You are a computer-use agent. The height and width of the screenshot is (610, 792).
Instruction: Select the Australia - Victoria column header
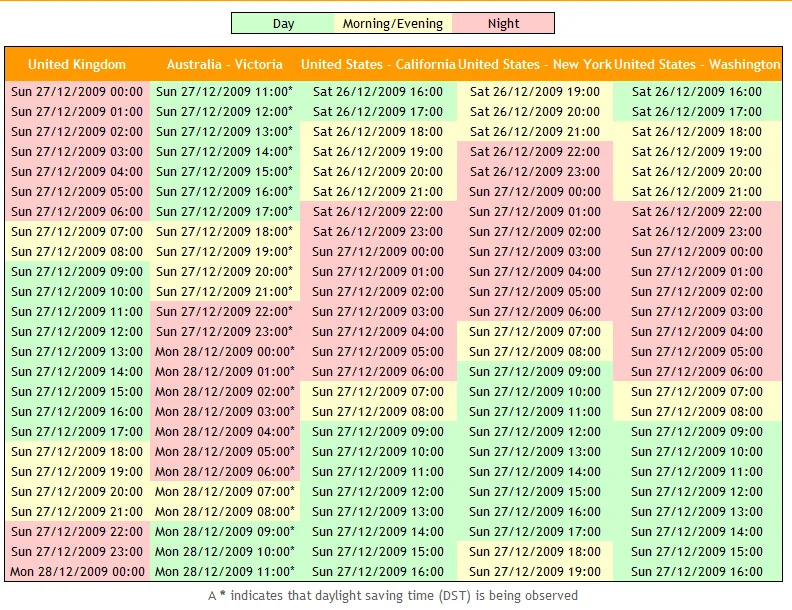pos(225,64)
